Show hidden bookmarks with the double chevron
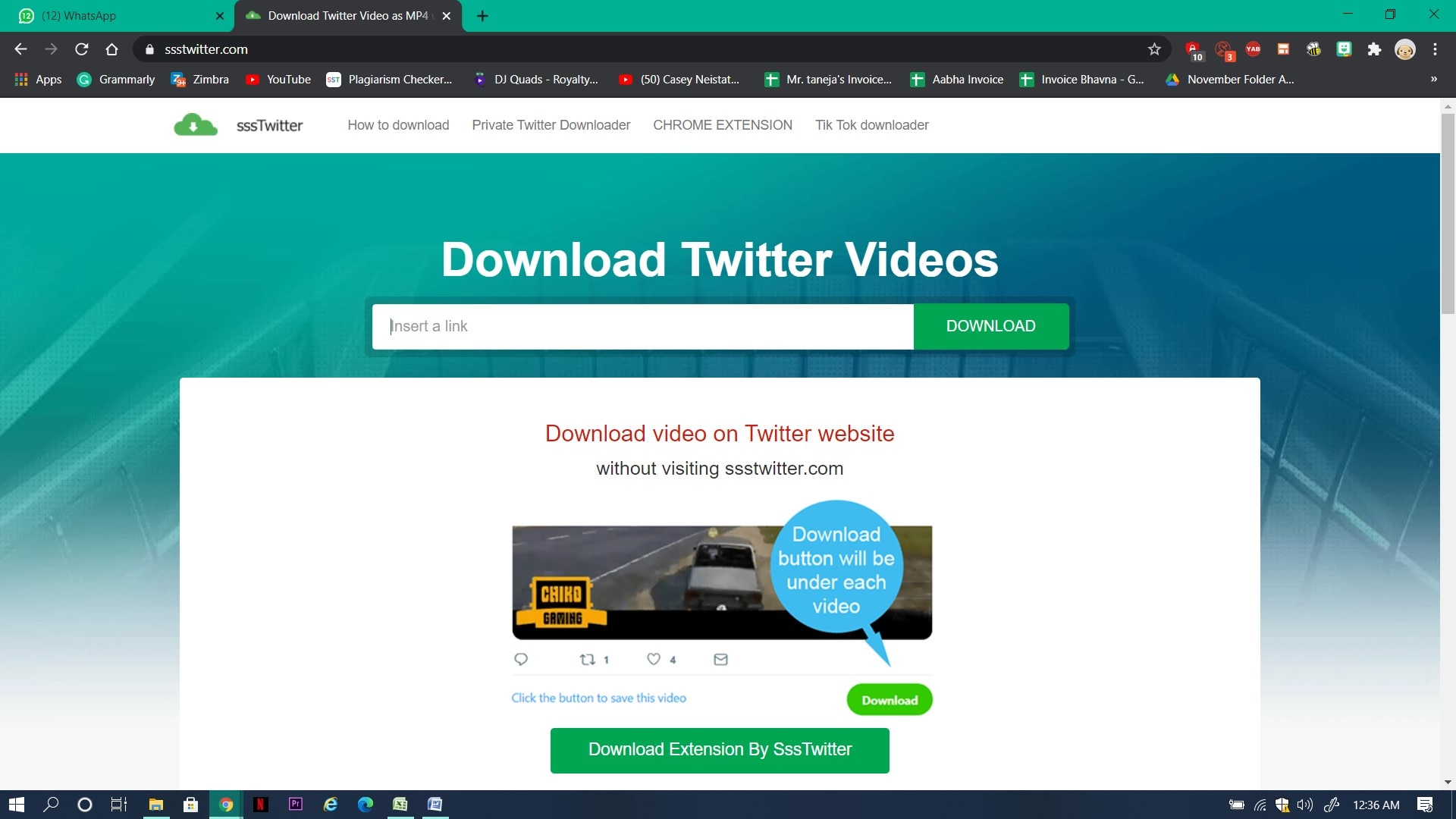 (x=1433, y=79)
